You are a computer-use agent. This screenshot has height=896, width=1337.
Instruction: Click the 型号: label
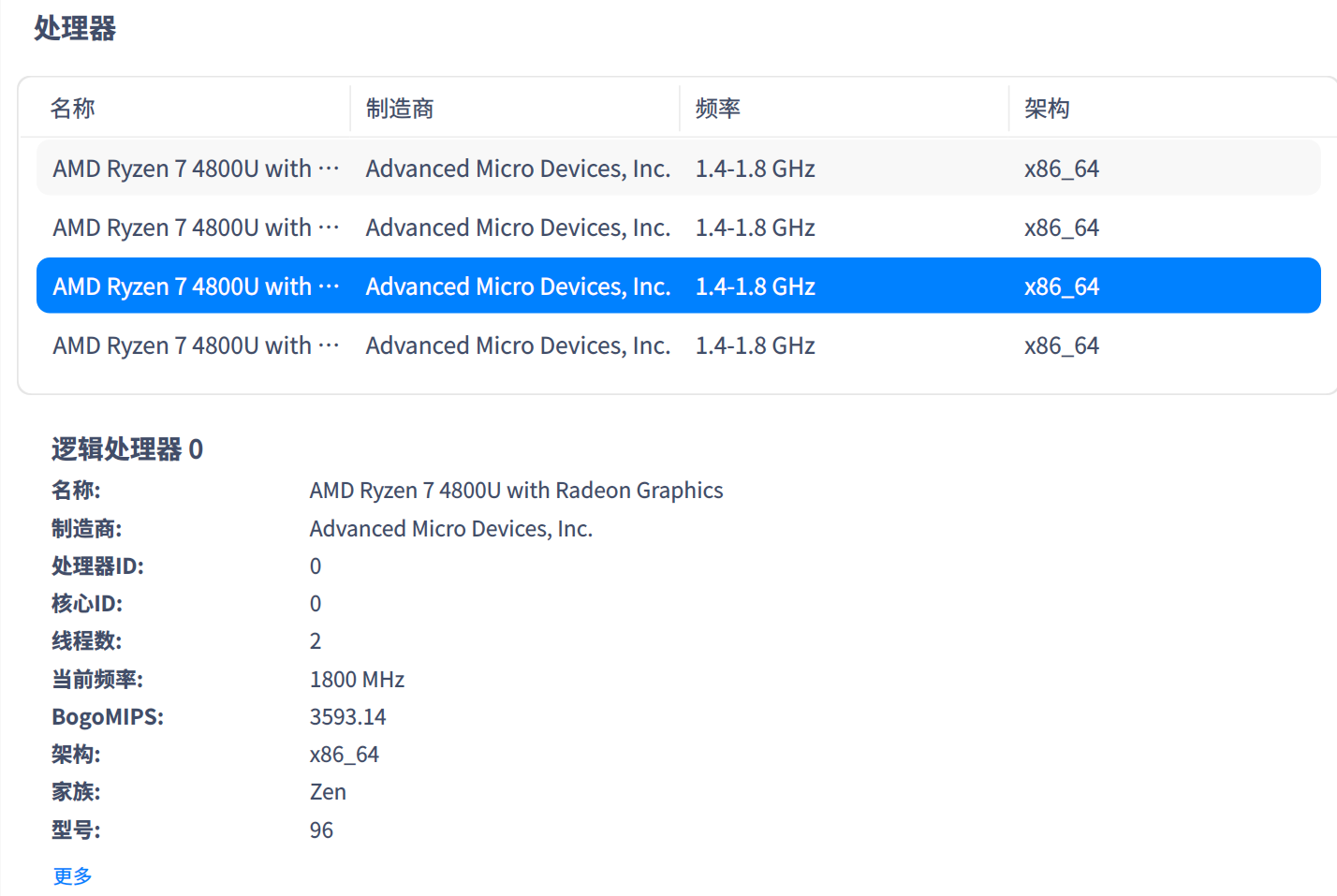click(x=76, y=830)
